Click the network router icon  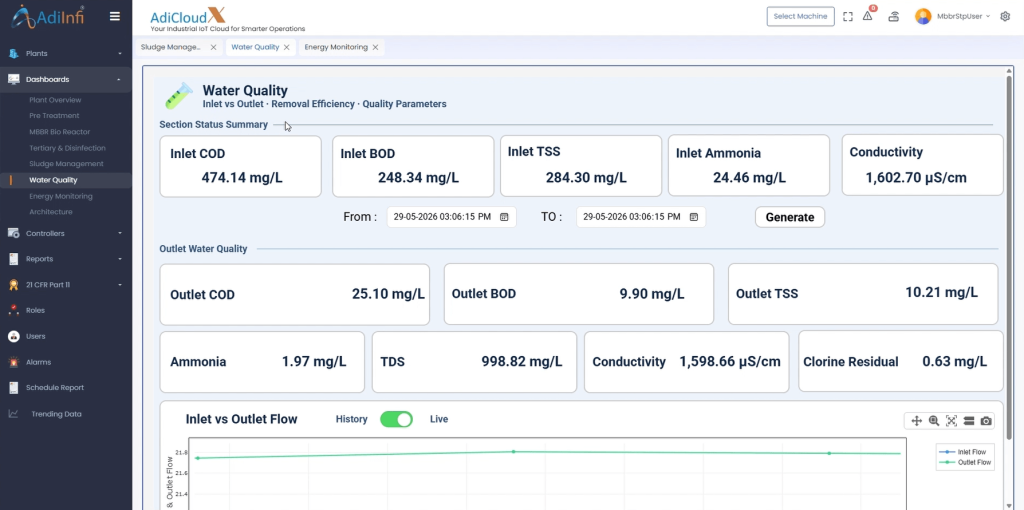(x=893, y=16)
